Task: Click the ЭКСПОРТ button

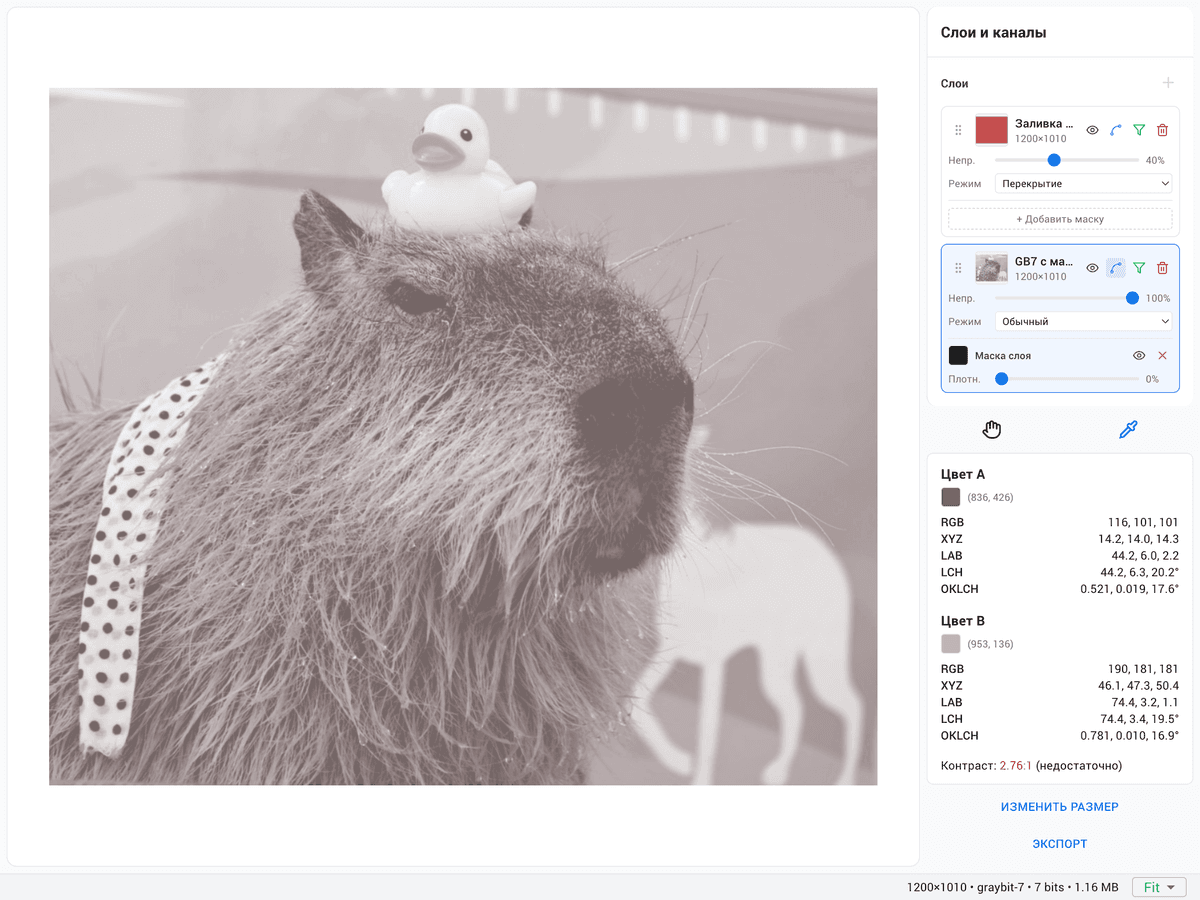Action: 1059,844
